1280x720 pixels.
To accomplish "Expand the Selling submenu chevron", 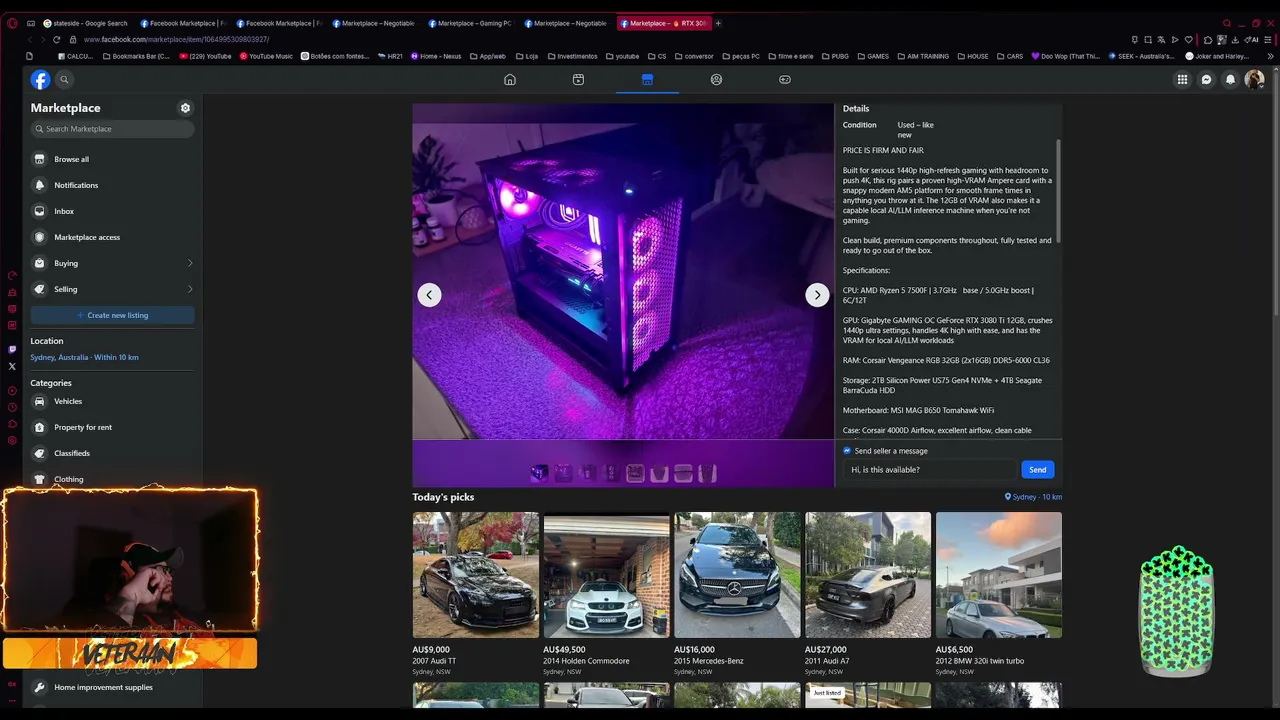I will click(x=190, y=289).
